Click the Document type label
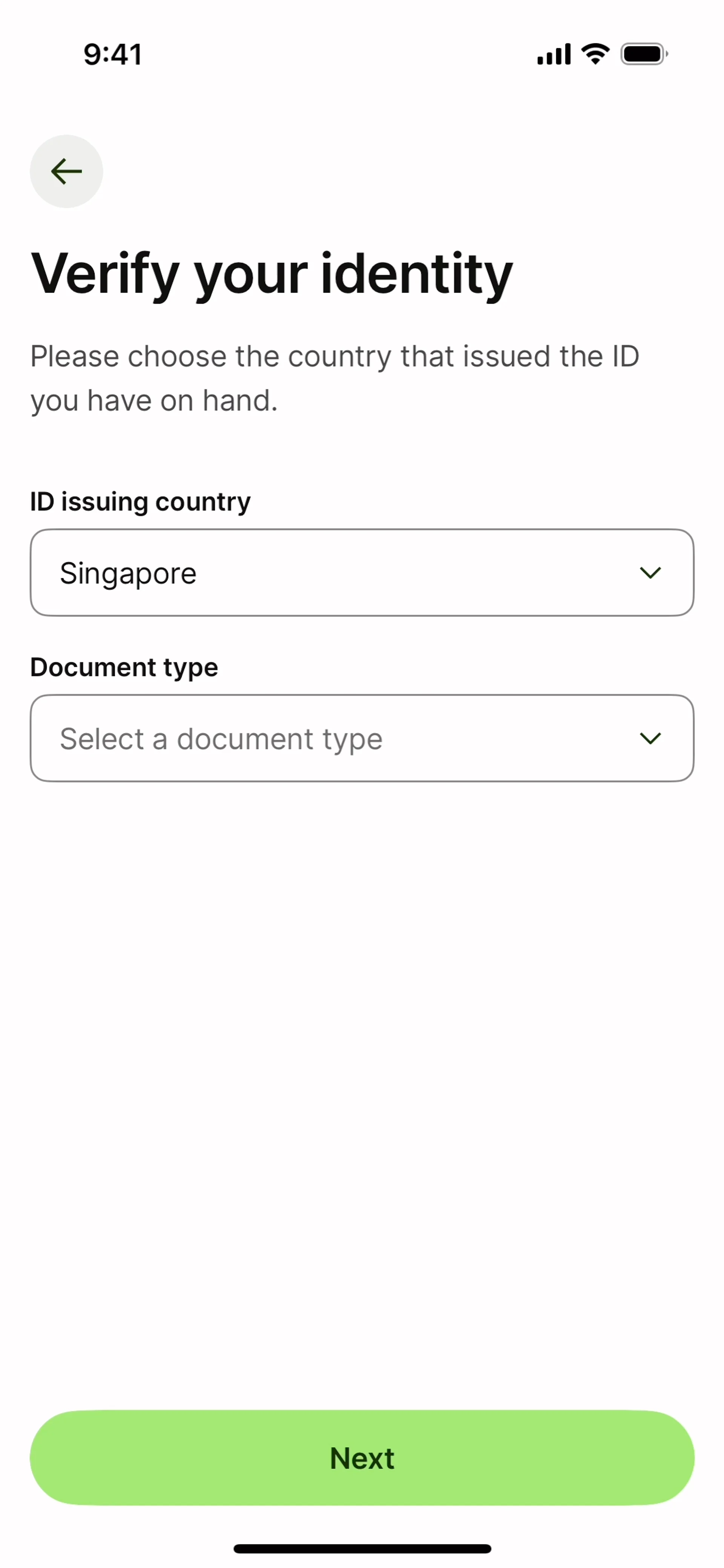Image resolution: width=724 pixels, height=1568 pixels. (124, 667)
